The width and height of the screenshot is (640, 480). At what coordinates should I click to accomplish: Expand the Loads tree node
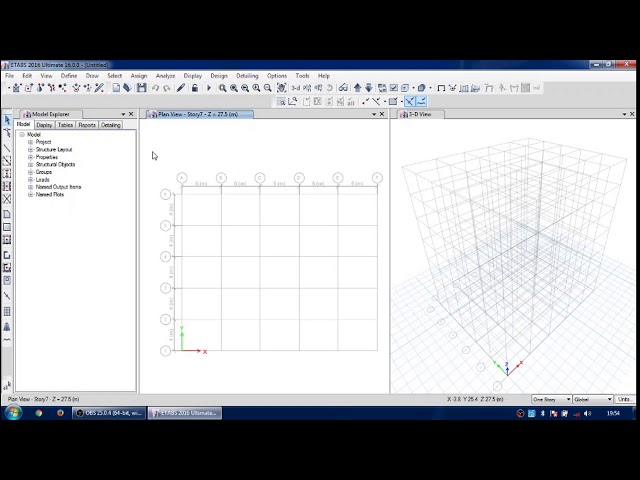pos(31,180)
